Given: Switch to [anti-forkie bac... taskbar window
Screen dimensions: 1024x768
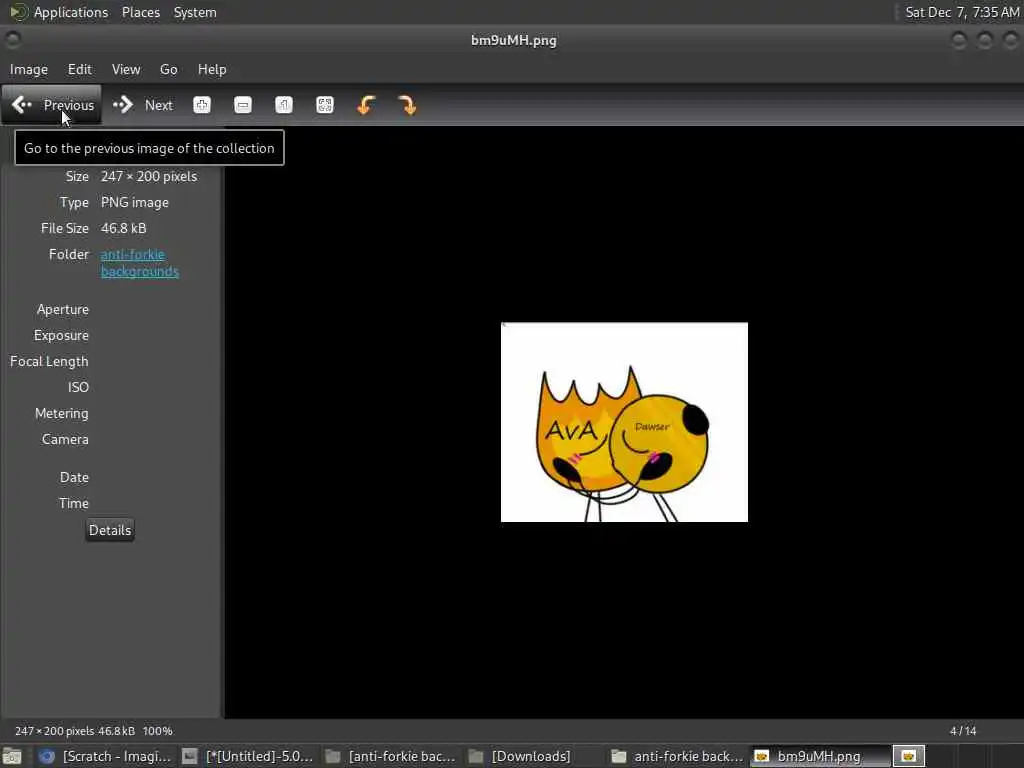Looking at the screenshot, I should 392,756.
